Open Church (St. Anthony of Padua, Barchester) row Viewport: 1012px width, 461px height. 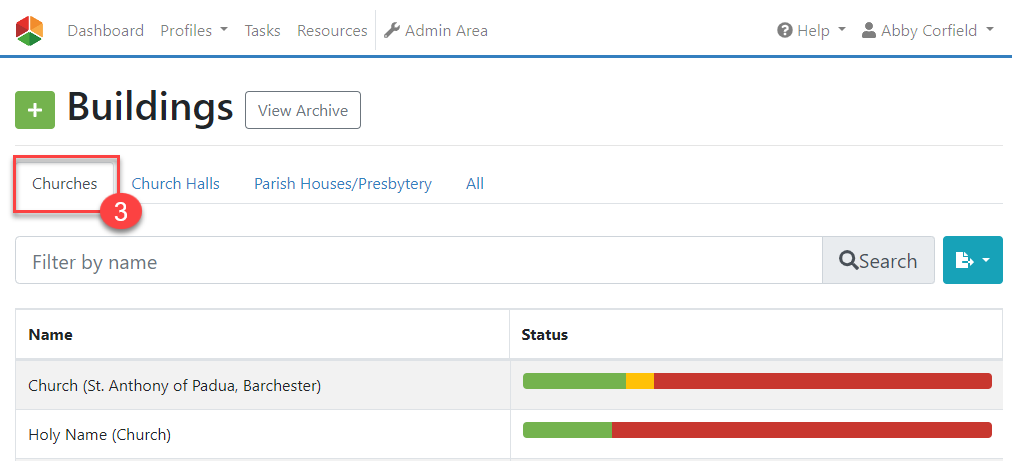pos(509,385)
